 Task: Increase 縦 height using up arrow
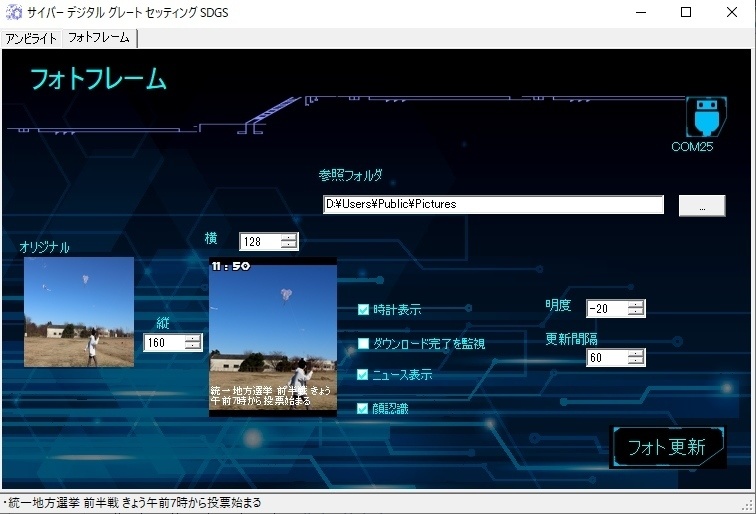click(x=193, y=338)
